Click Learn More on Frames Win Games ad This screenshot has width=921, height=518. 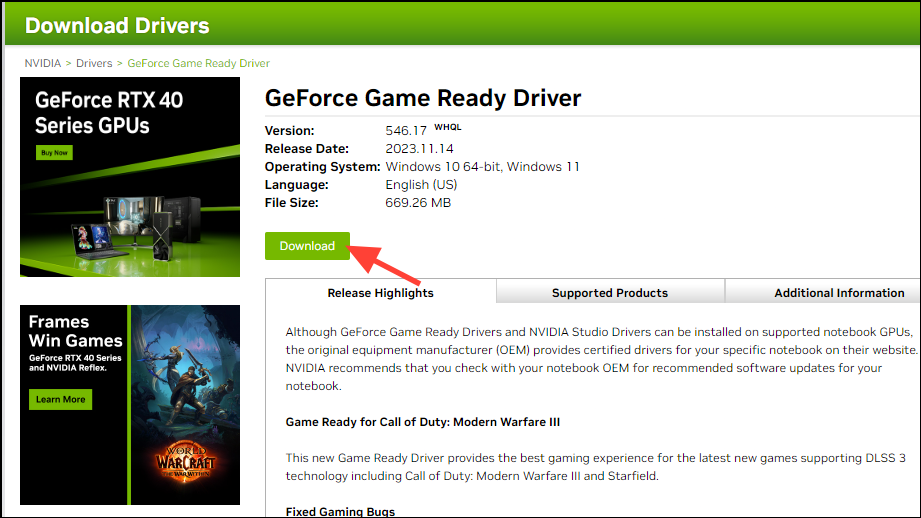tap(60, 399)
